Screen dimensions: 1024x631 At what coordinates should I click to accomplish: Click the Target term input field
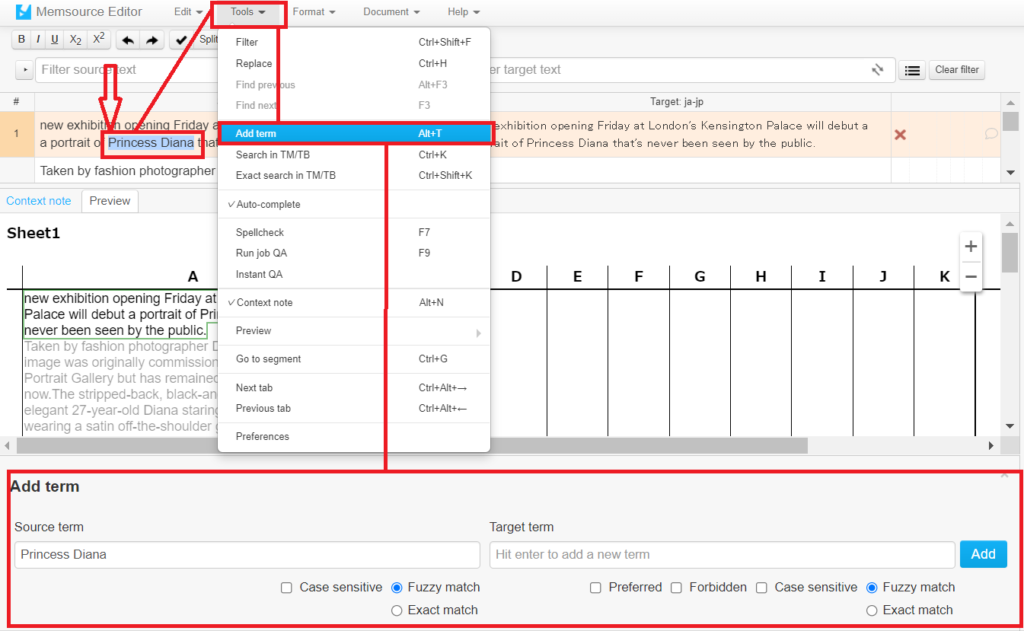coord(721,554)
